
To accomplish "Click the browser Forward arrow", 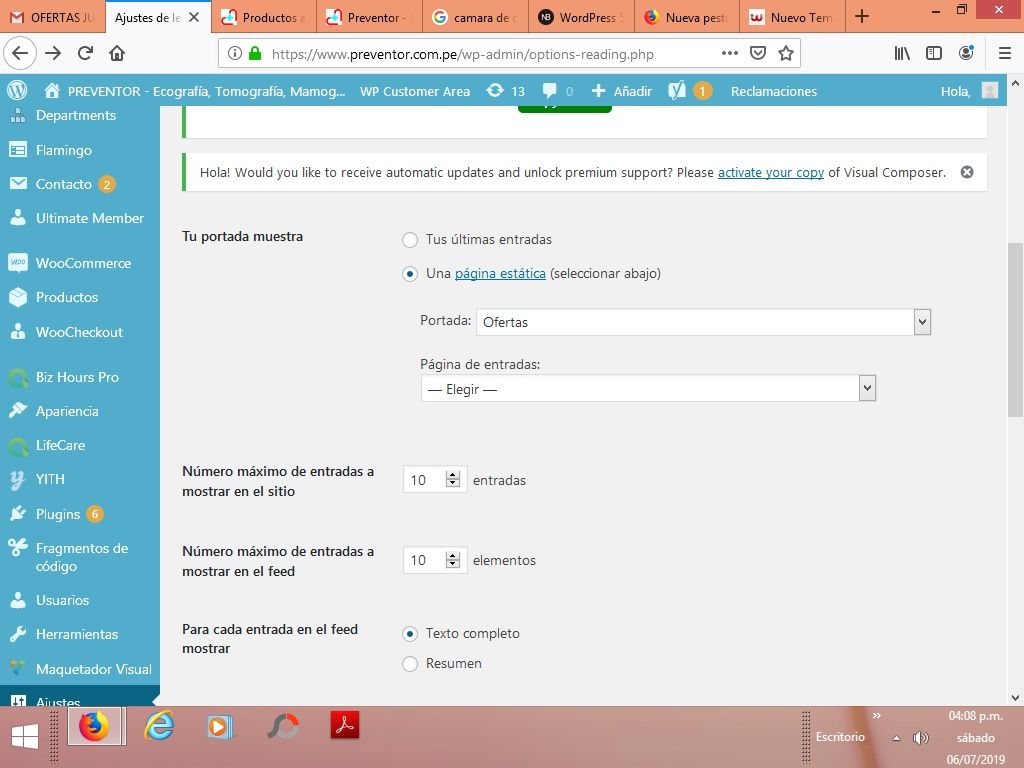I will coord(53,53).
